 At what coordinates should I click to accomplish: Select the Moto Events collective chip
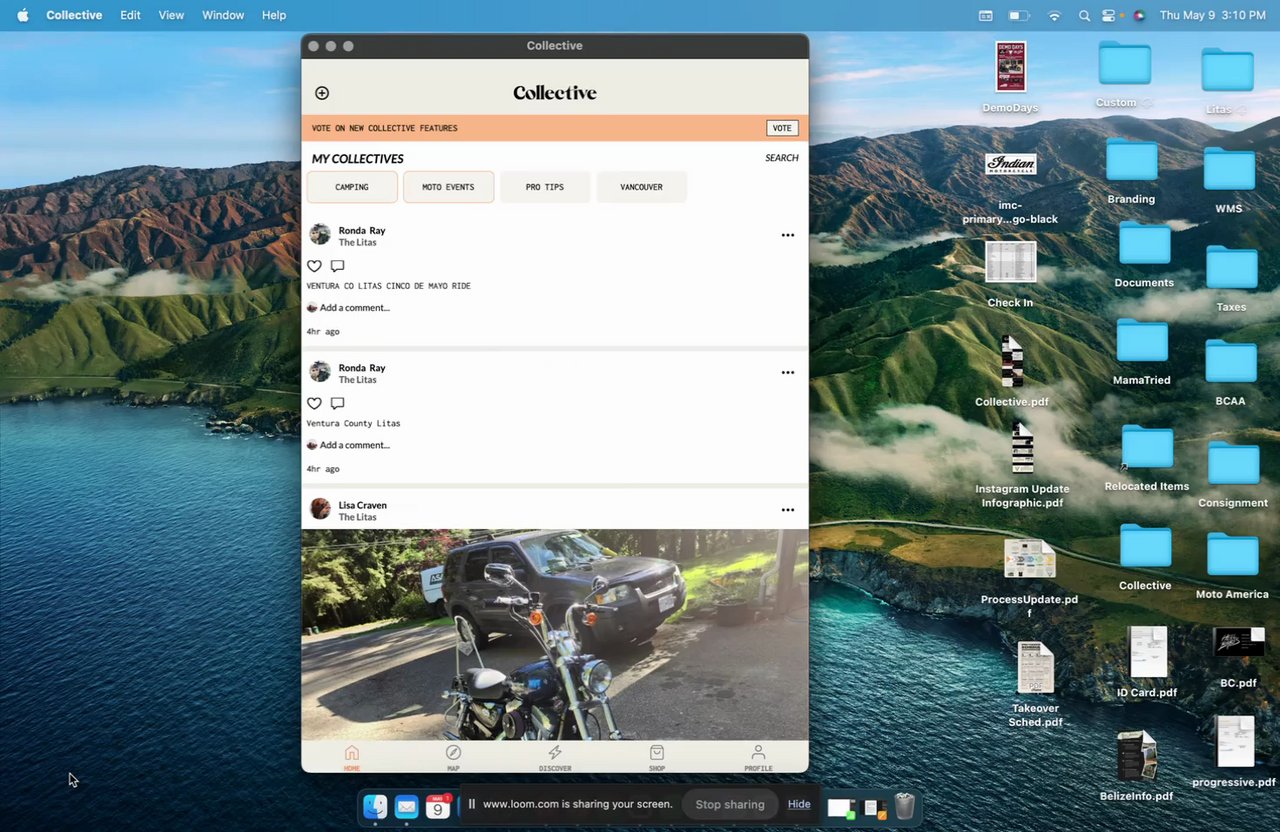pos(448,187)
